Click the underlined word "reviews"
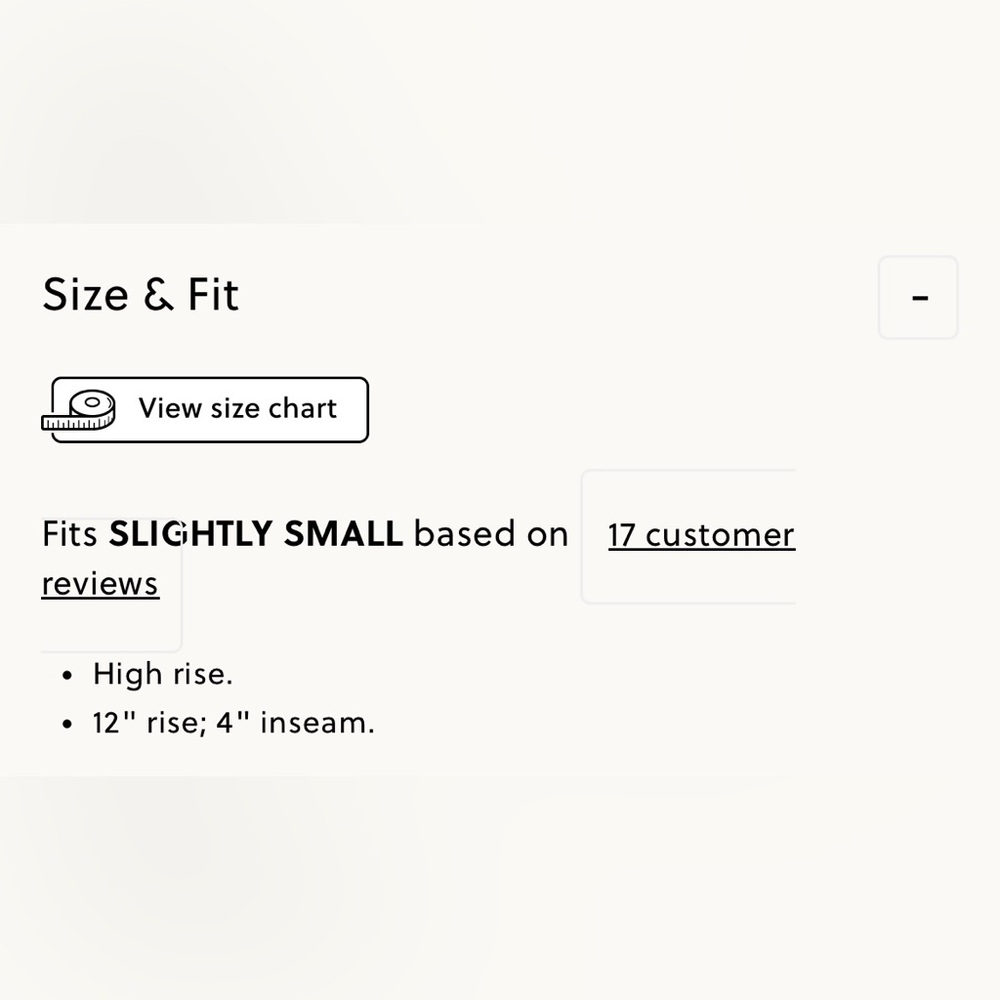Image resolution: width=1000 pixels, height=1000 pixels. (100, 584)
